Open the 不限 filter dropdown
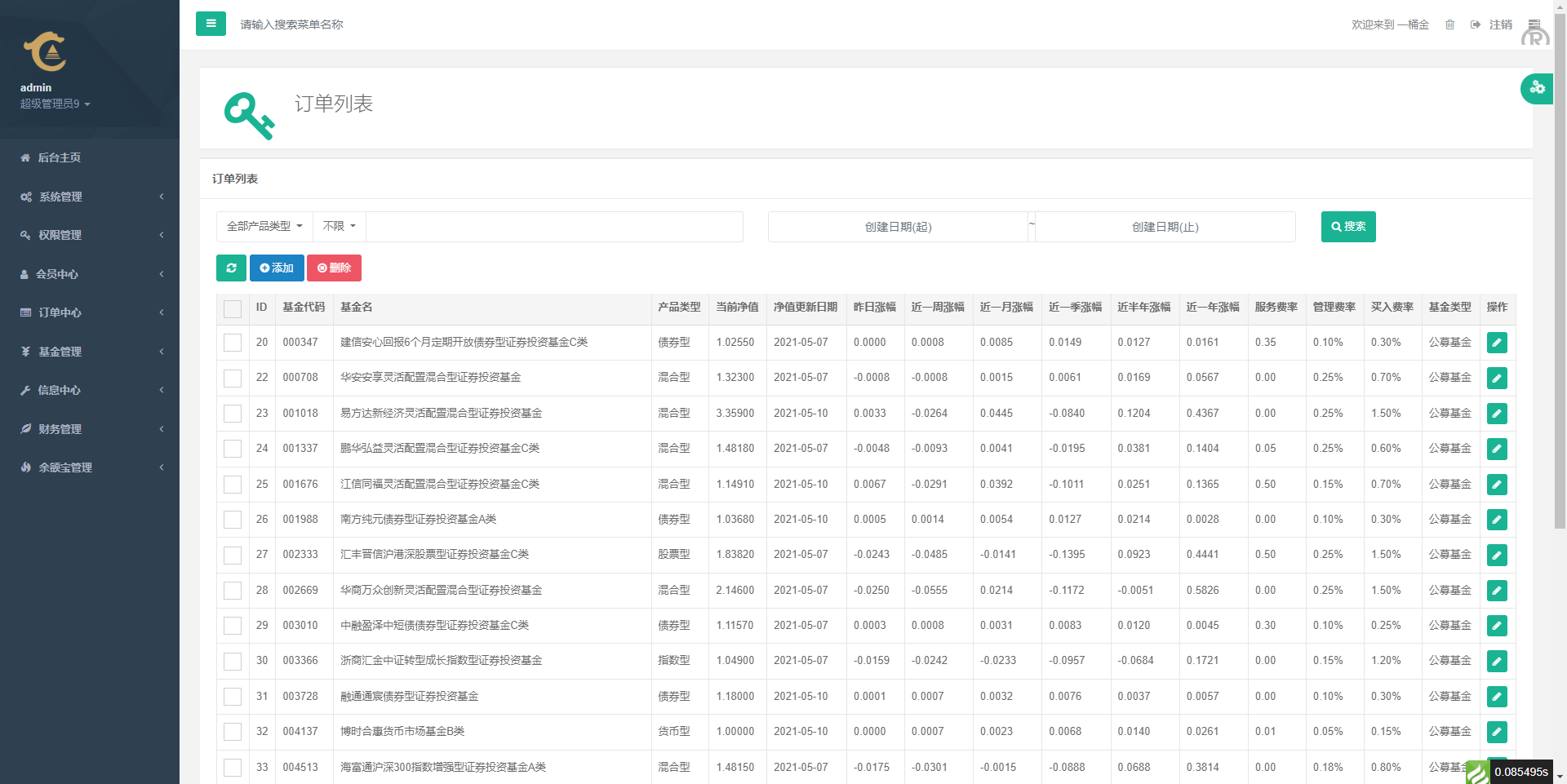 (339, 226)
